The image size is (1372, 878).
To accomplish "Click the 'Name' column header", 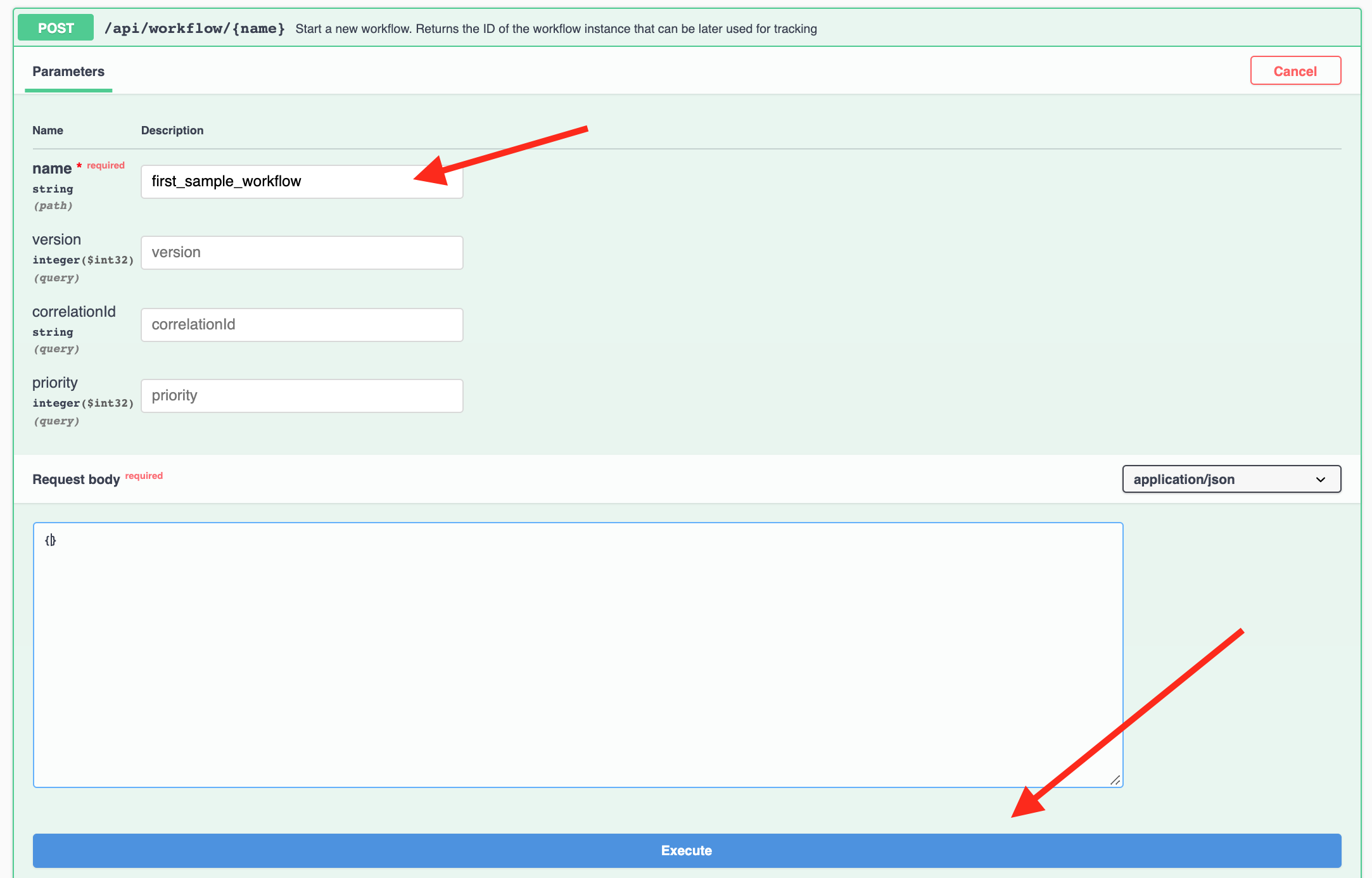I will [48, 130].
